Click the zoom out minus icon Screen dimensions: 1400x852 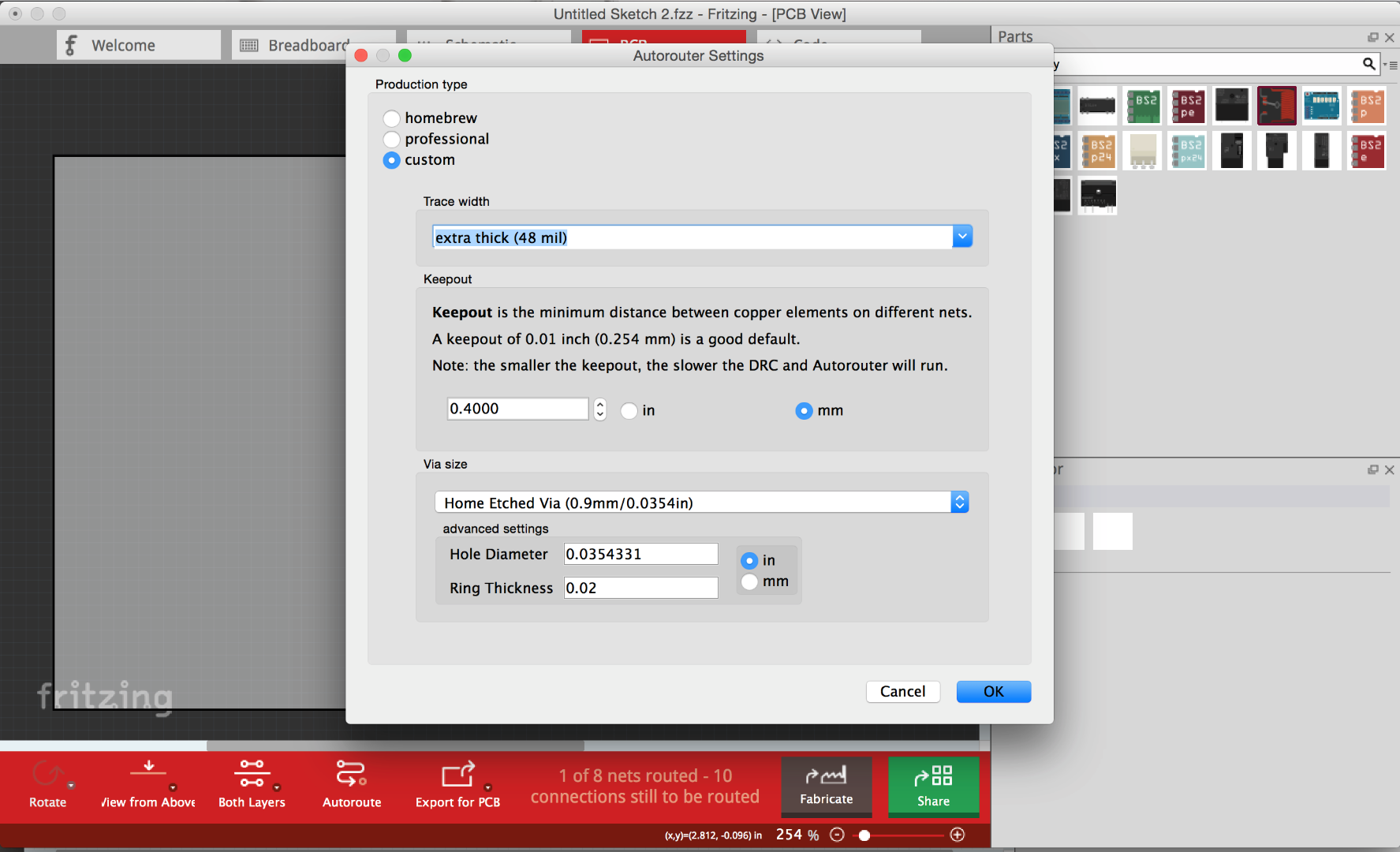[x=838, y=835]
